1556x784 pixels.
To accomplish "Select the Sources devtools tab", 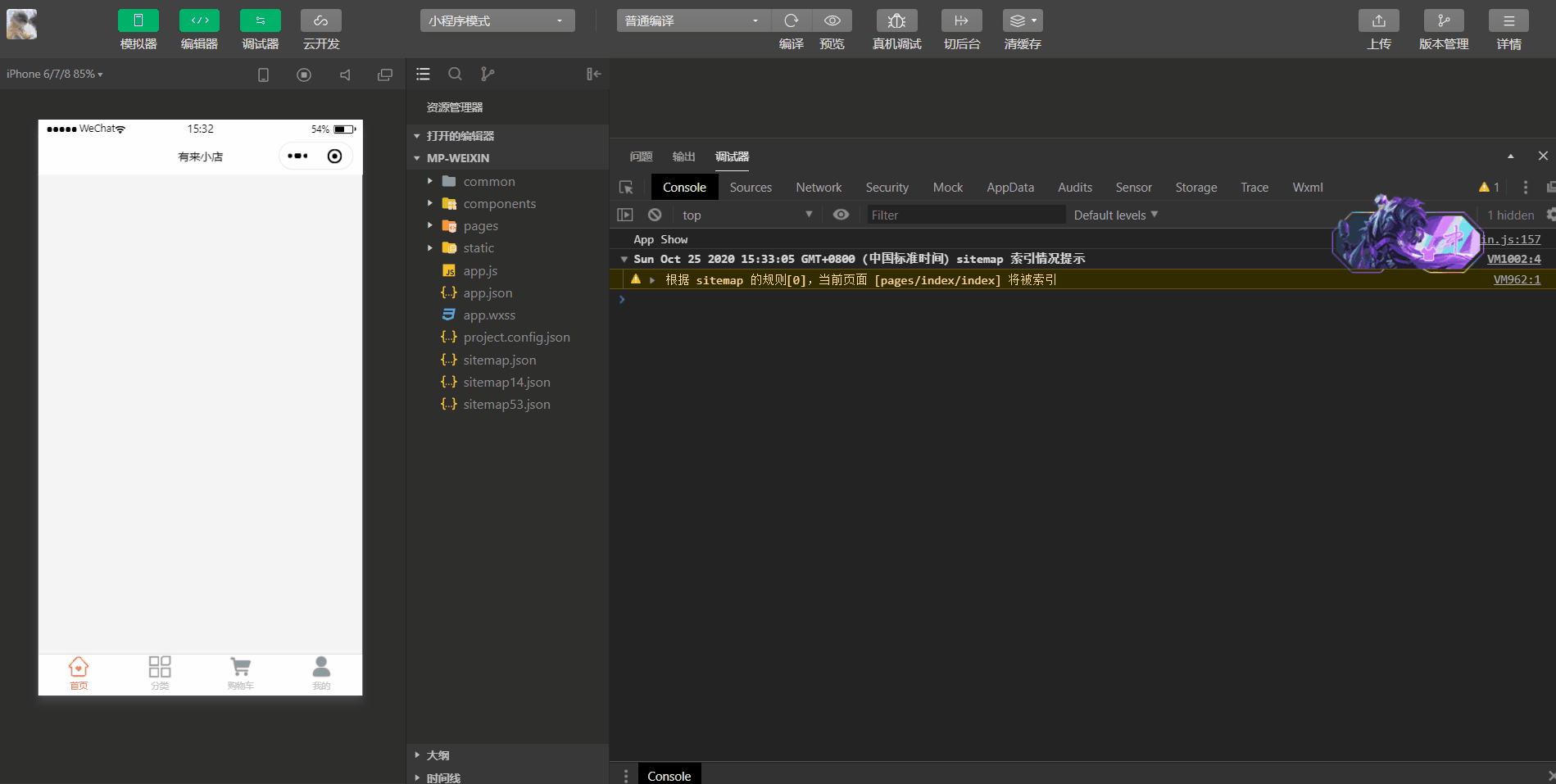I will point(751,188).
